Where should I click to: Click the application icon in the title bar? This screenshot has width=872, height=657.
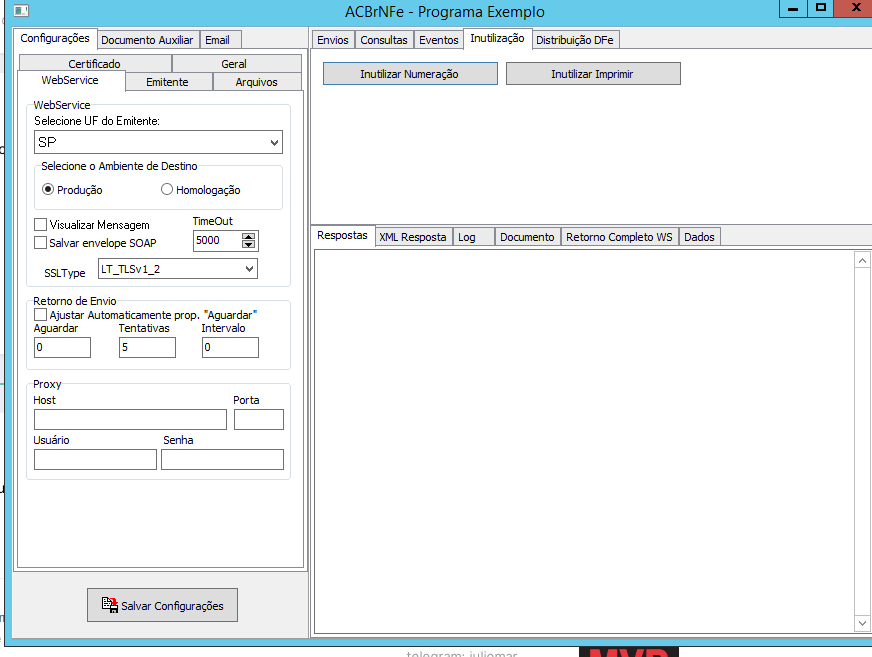click(x=21, y=11)
